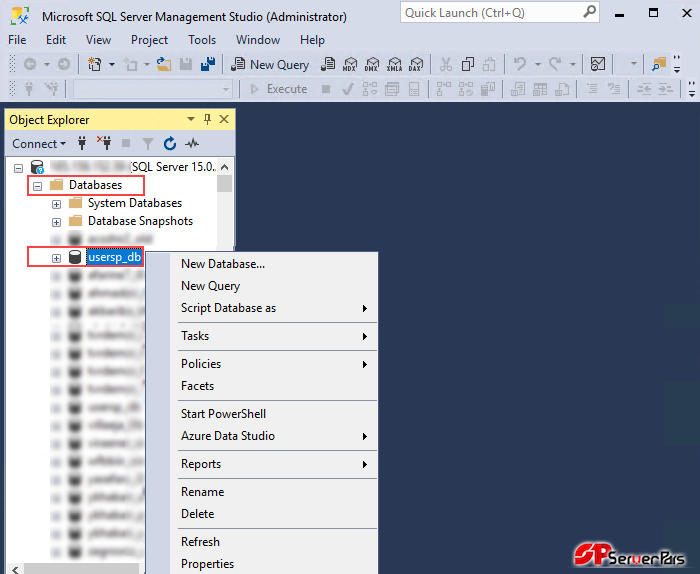This screenshot has height=574, width=700.
Task: Click the Database Engine Query icon
Action: 328,65
